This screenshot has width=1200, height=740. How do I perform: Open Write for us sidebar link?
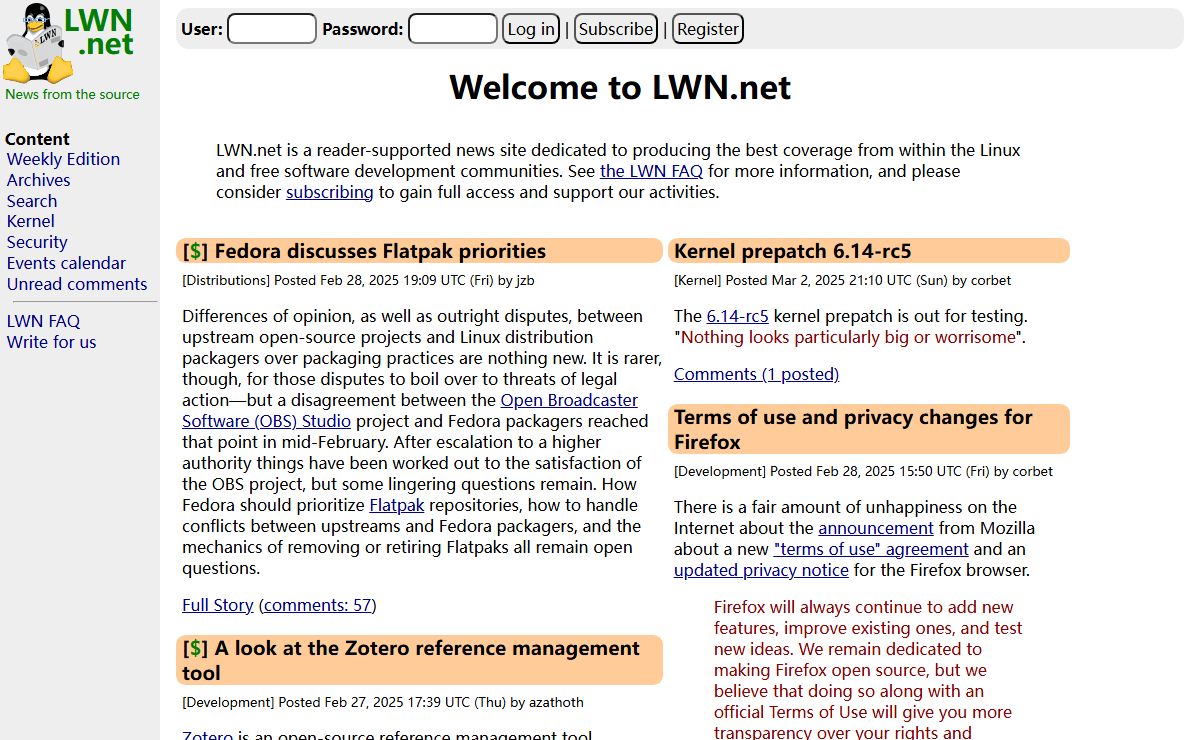pyautogui.click(x=52, y=342)
